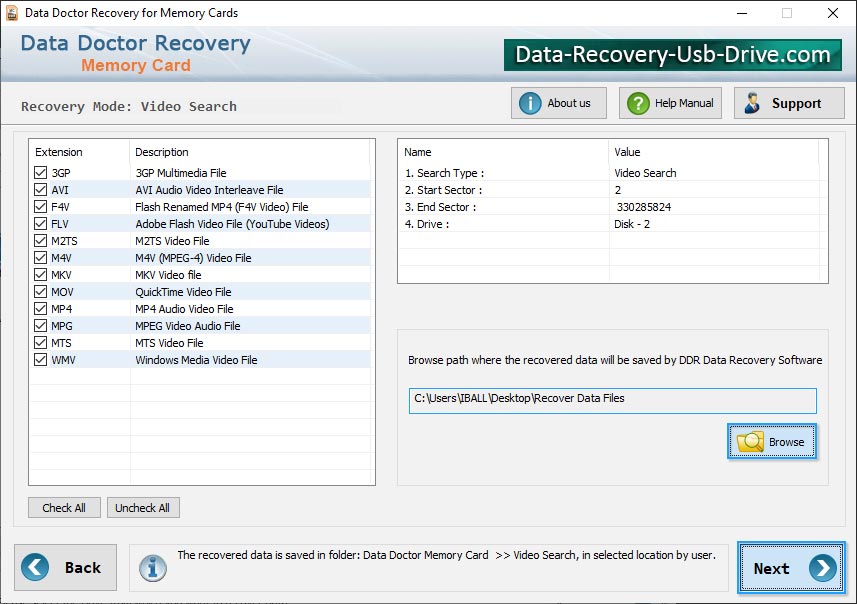Viewport: 857px width, 604px height.
Task: Disable the MTS extension checkbox
Action: [x=40, y=343]
